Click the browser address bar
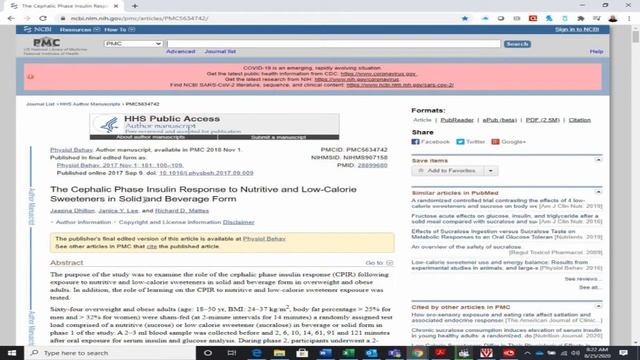Image resolution: width=640 pixels, height=360 pixels. [261, 18]
